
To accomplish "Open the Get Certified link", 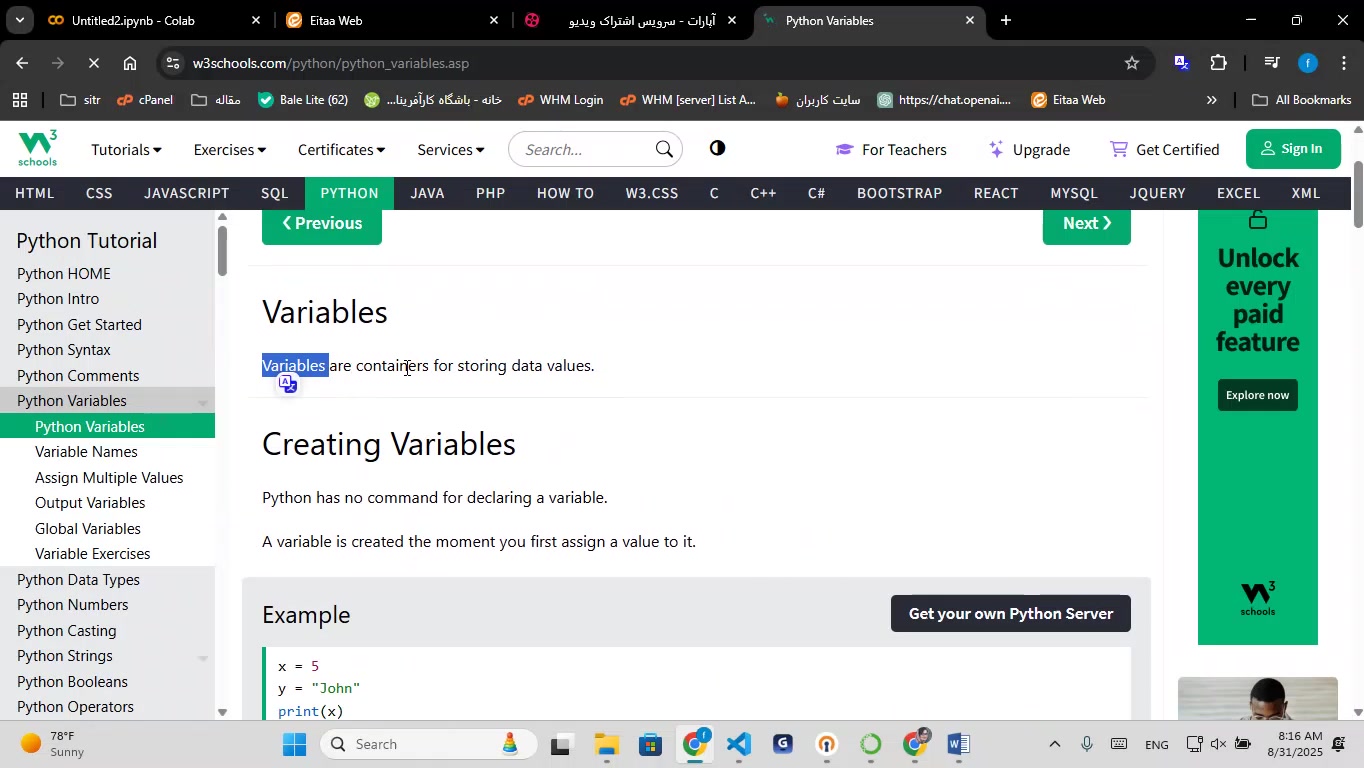I will (1165, 150).
